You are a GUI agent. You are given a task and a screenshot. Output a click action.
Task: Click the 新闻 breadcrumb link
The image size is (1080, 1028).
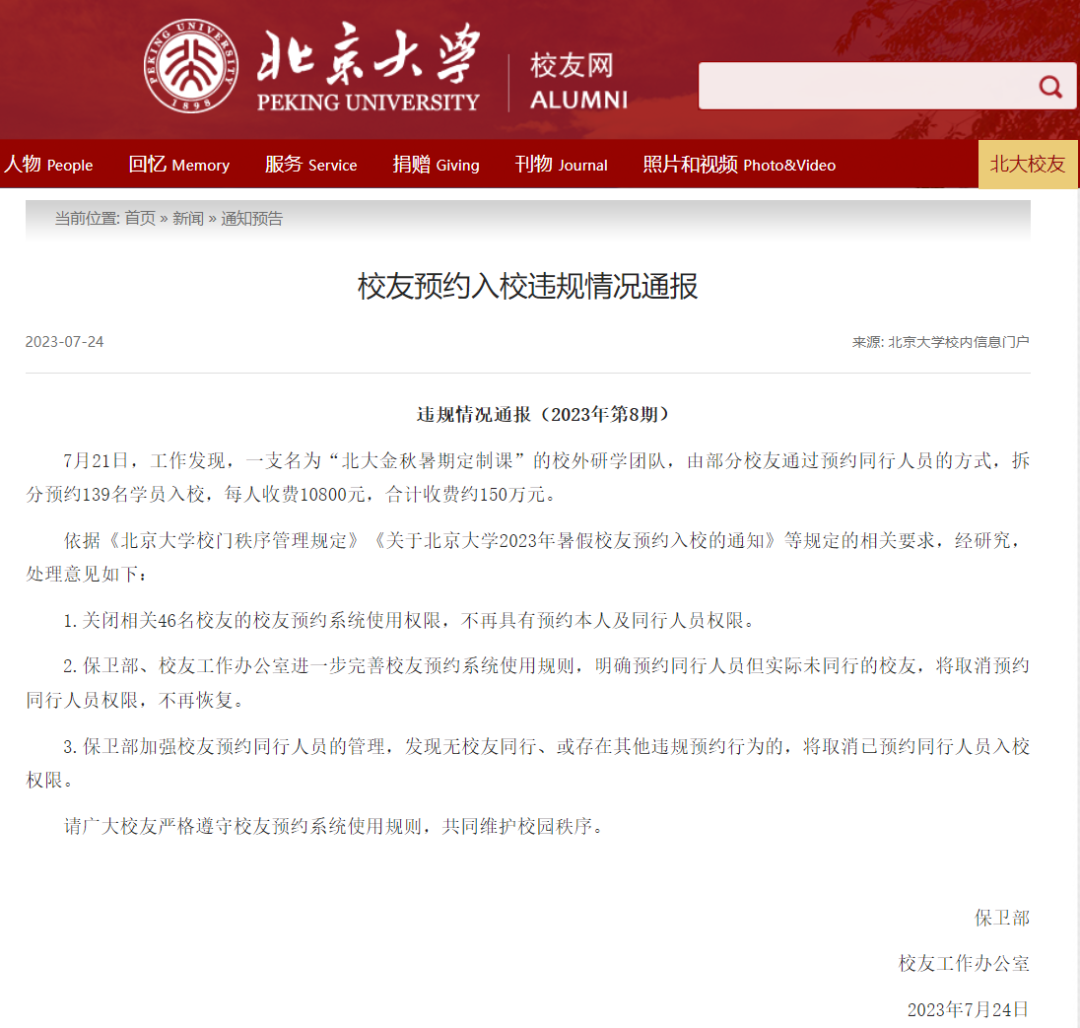(188, 218)
